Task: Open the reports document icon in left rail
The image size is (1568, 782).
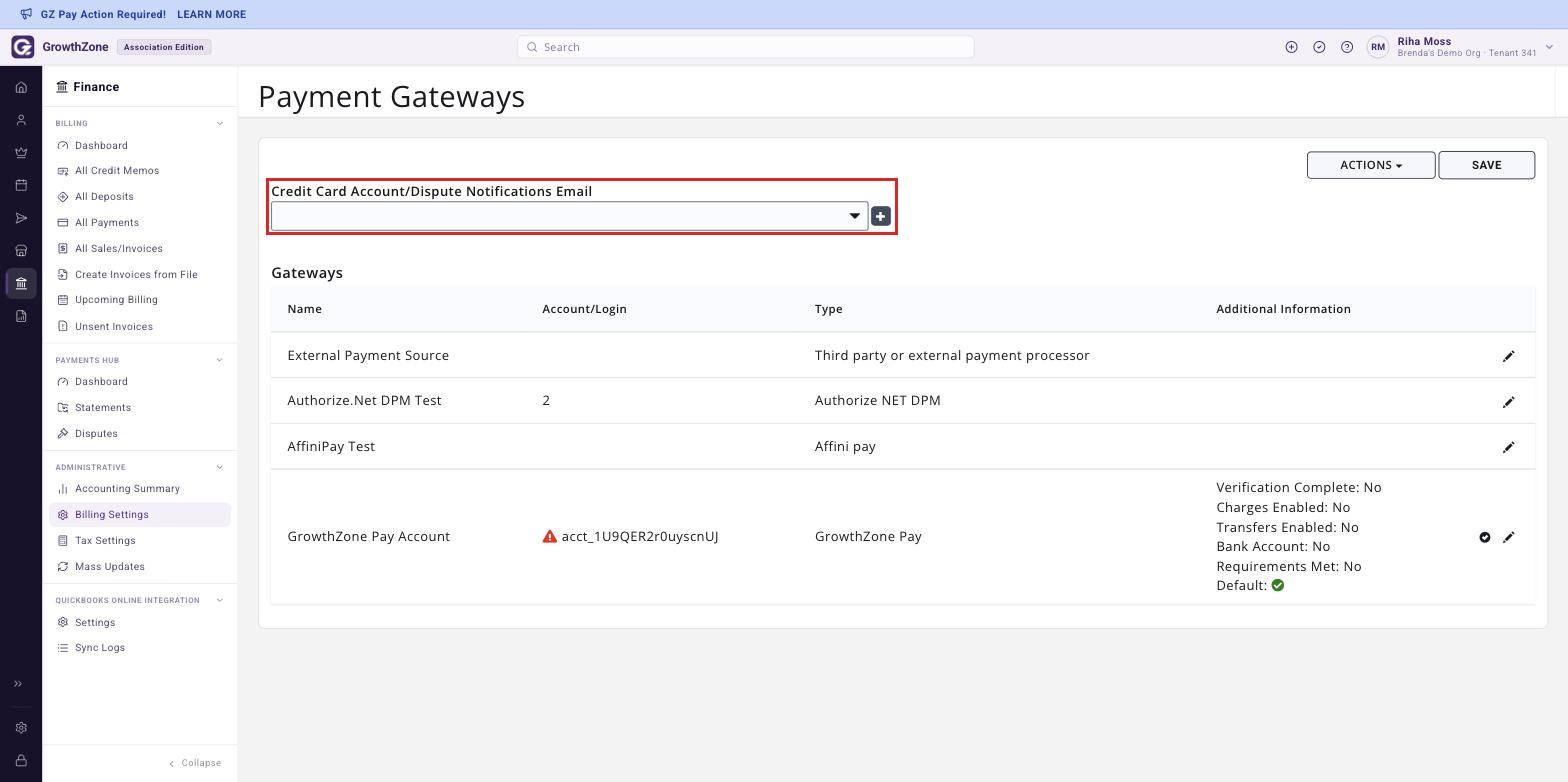Action: pos(21,316)
